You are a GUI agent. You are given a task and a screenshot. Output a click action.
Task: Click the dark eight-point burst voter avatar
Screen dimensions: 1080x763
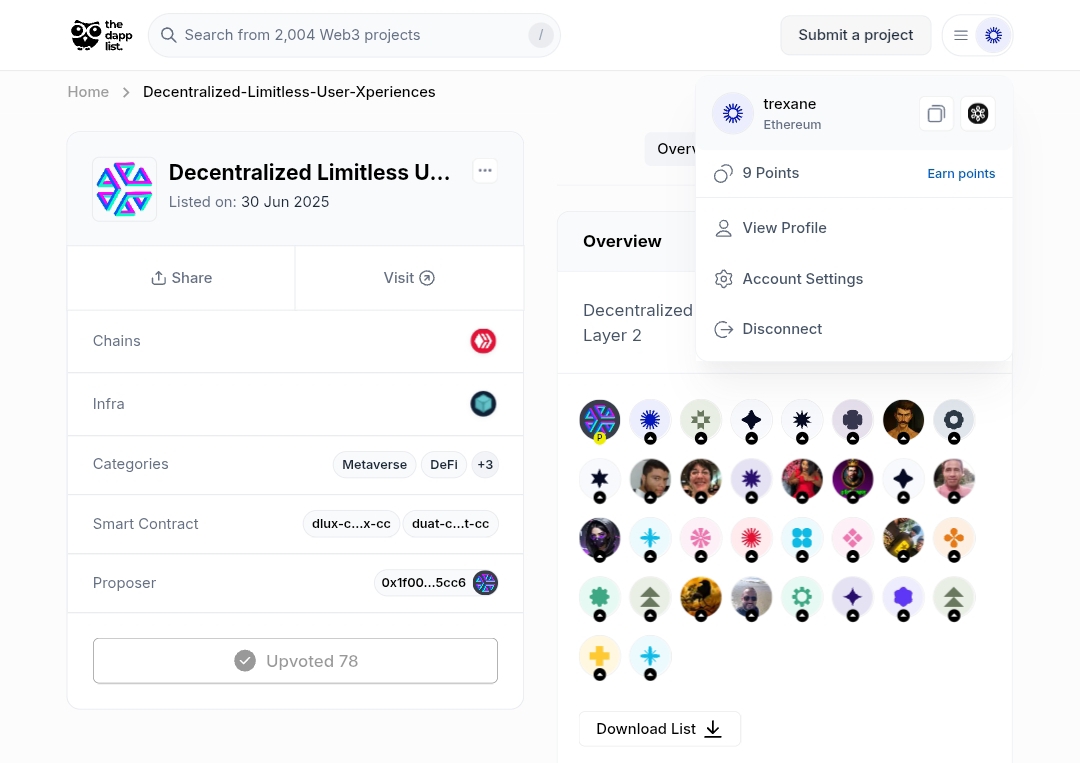802,420
